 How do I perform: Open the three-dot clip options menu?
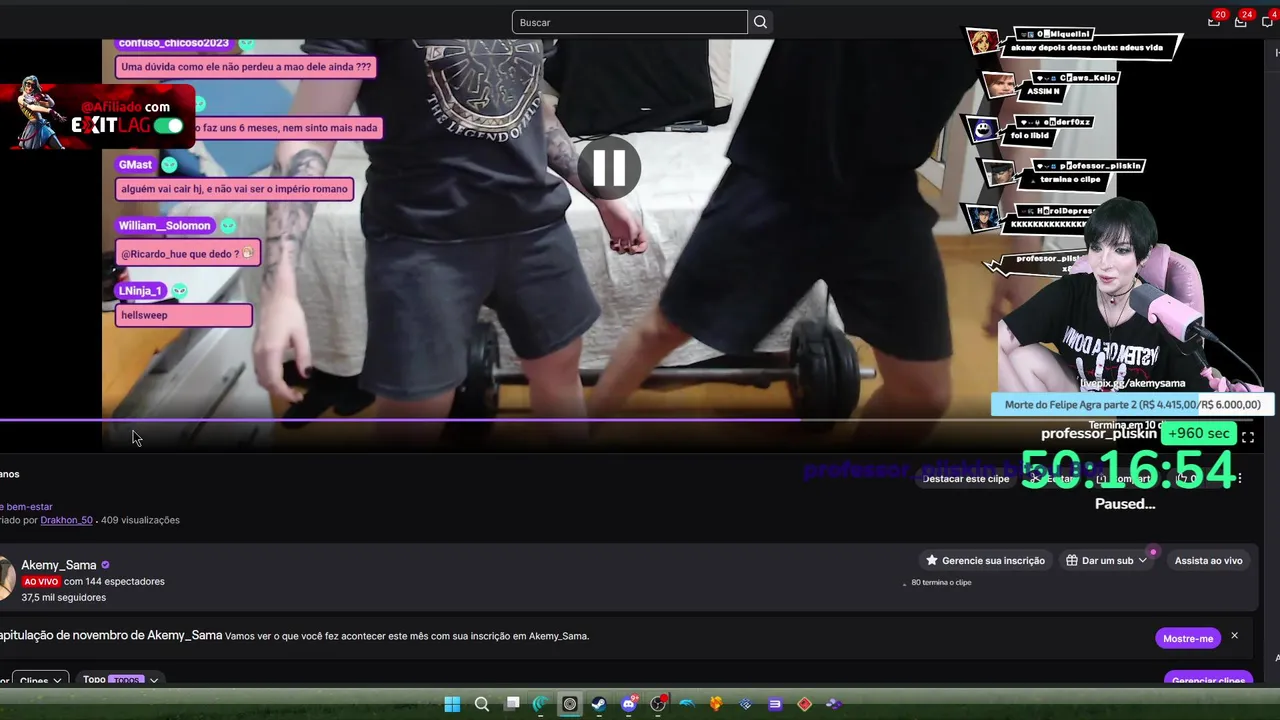(x=1240, y=479)
